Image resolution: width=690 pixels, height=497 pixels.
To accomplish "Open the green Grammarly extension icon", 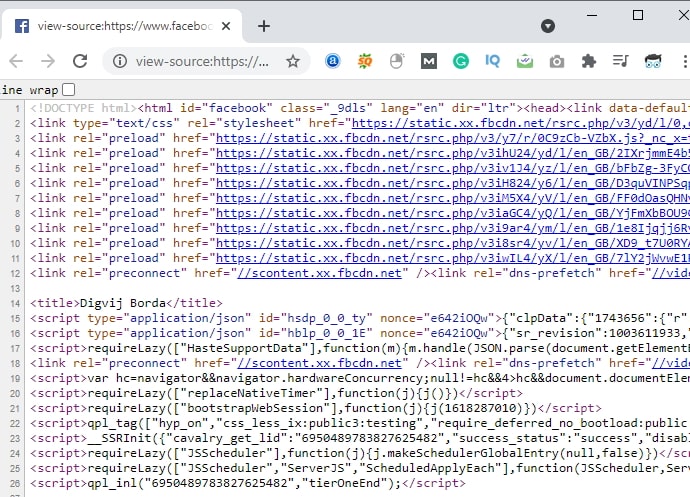I will (x=461, y=61).
